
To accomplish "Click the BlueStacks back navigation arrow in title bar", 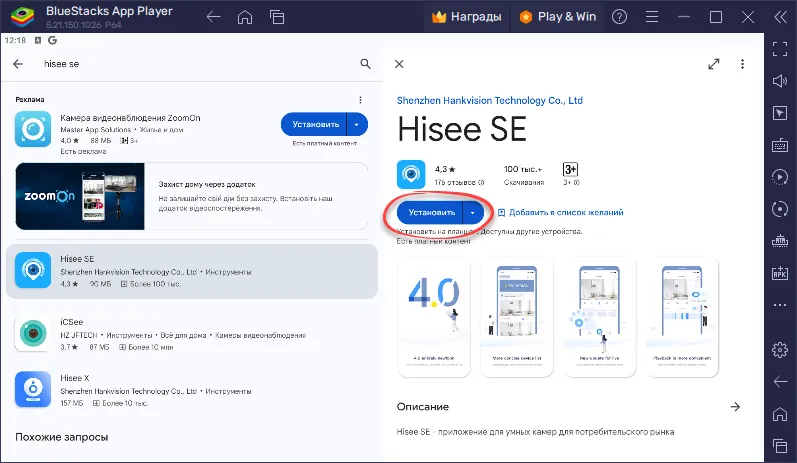I will 213,17.
